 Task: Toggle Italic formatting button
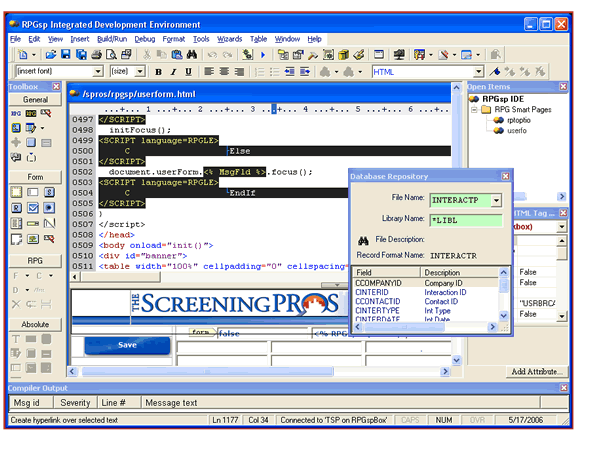[173, 71]
